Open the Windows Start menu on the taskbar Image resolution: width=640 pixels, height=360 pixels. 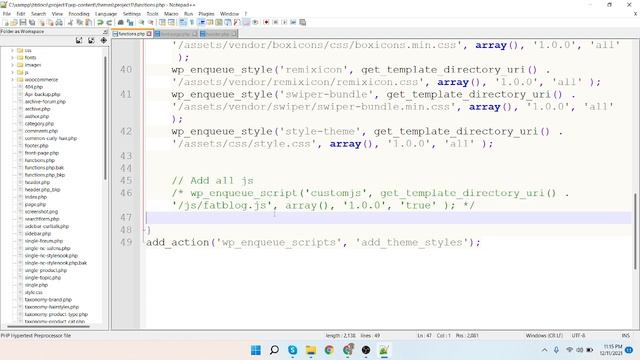click(256, 350)
